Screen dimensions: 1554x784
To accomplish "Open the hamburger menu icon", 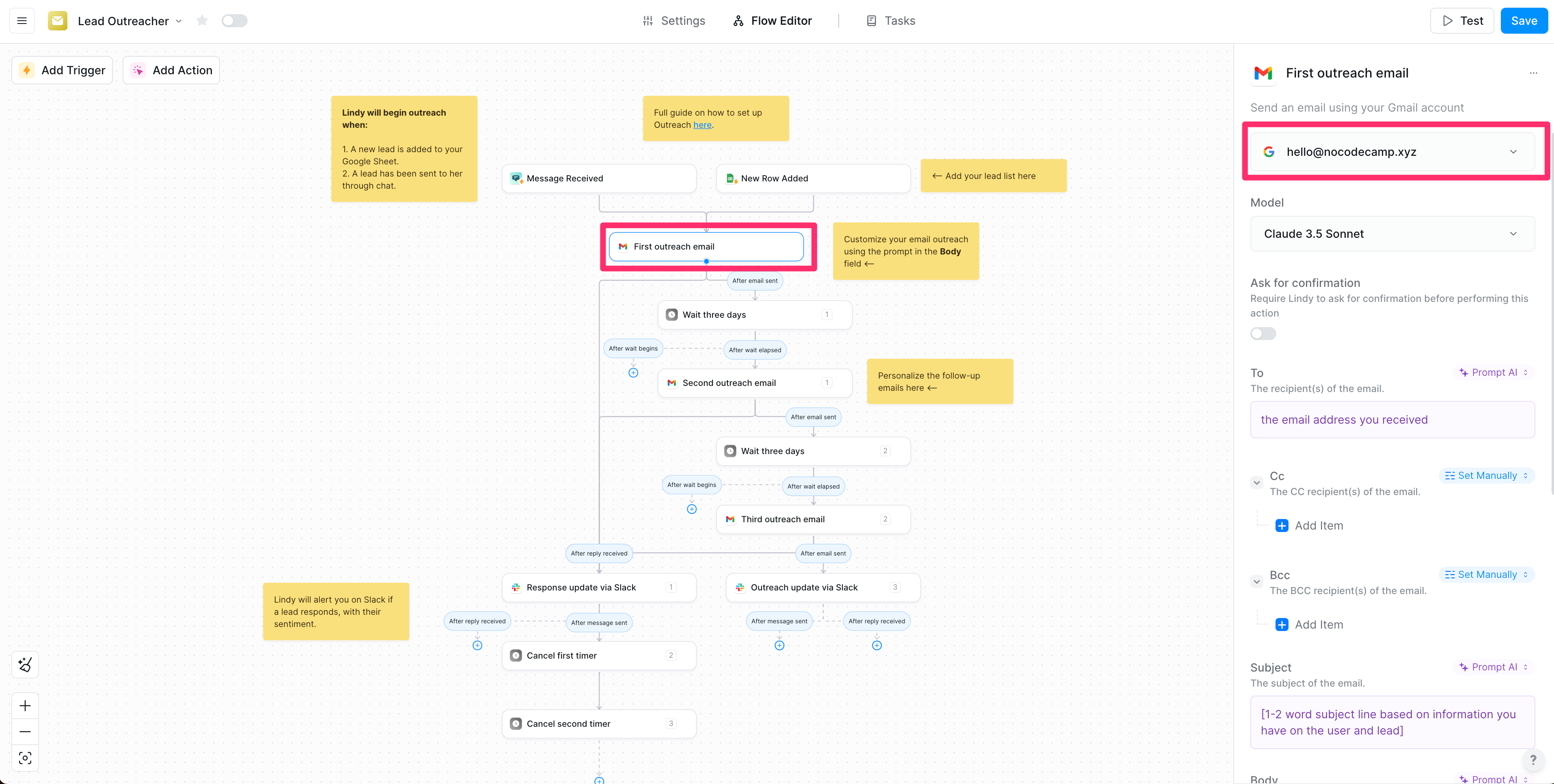I will point(22,21).
